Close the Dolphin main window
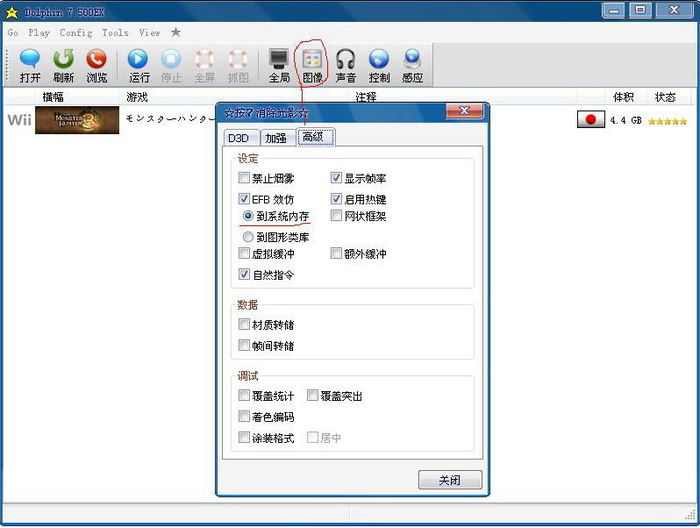Viewport: 700px width, 528px height. point(674,10)
